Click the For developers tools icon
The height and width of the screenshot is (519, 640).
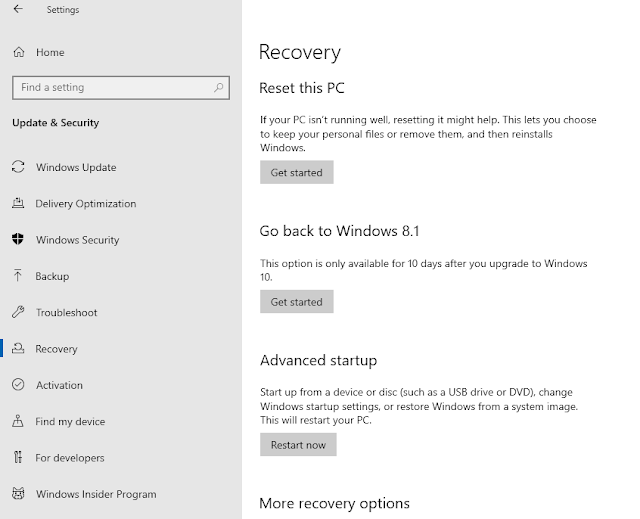(x=18, y=457)
